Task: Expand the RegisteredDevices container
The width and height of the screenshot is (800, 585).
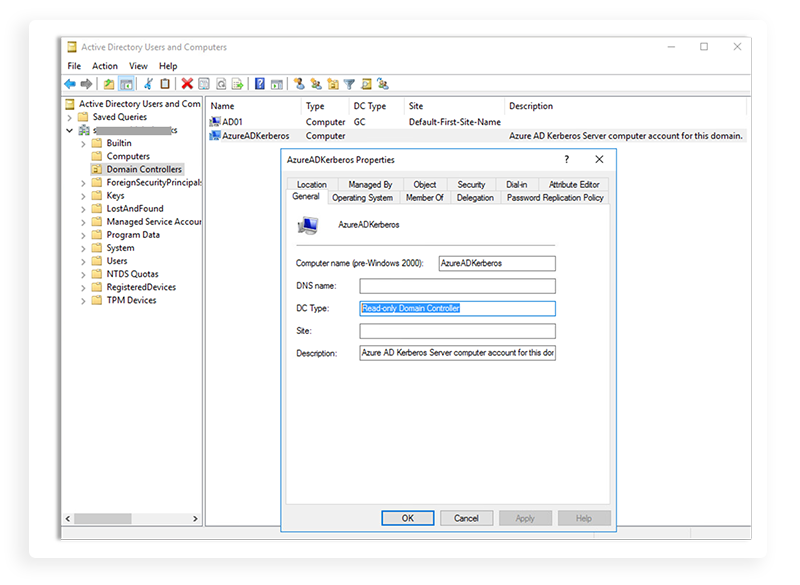Action: click(83, 288)
